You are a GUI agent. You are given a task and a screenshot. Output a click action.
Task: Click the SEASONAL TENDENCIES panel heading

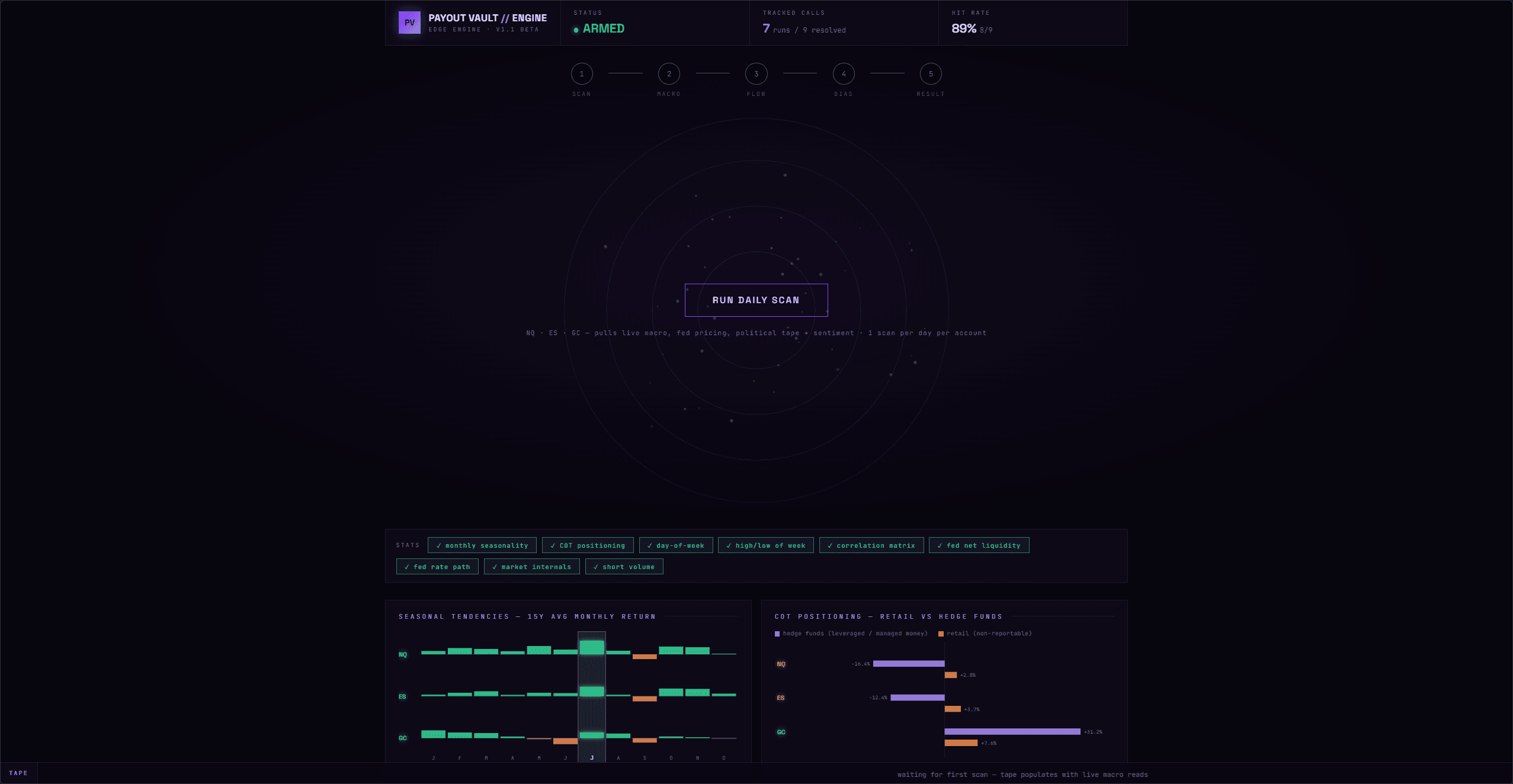point(527,616)
